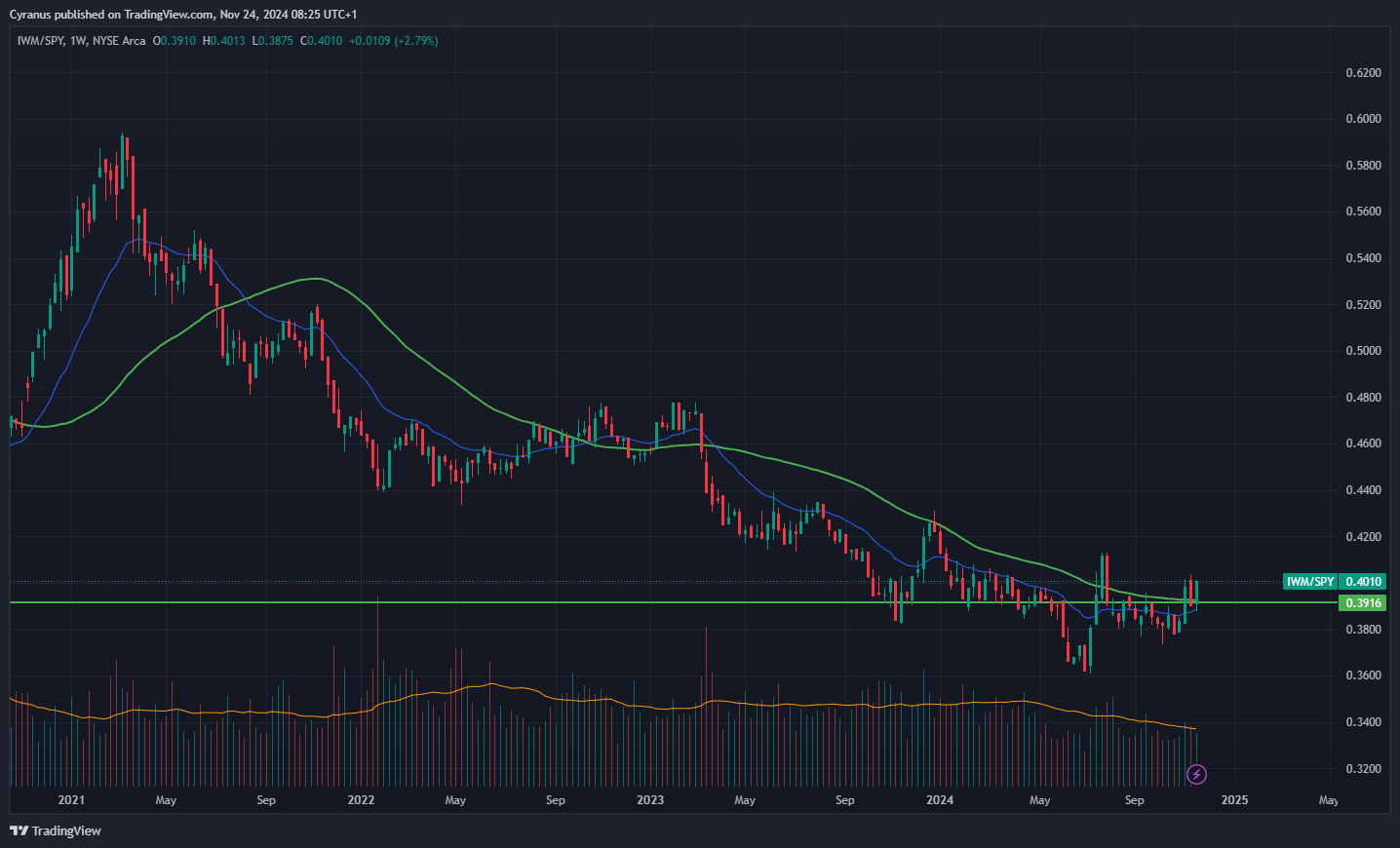This screenshot has width=1400, height=848.
Task: Click the 0.5200 price axis label
Action: (1363, 305)
